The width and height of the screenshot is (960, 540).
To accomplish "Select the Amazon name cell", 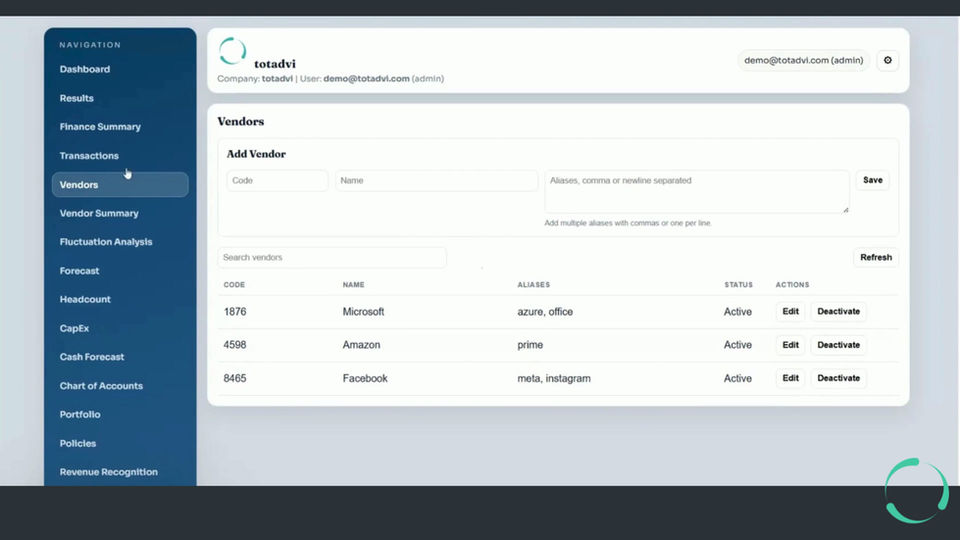I will coord(361,345).
